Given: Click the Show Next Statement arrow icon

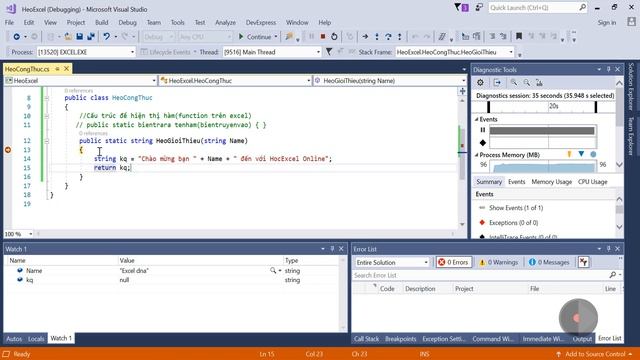Looking at the screenshot, I should 365,37.
